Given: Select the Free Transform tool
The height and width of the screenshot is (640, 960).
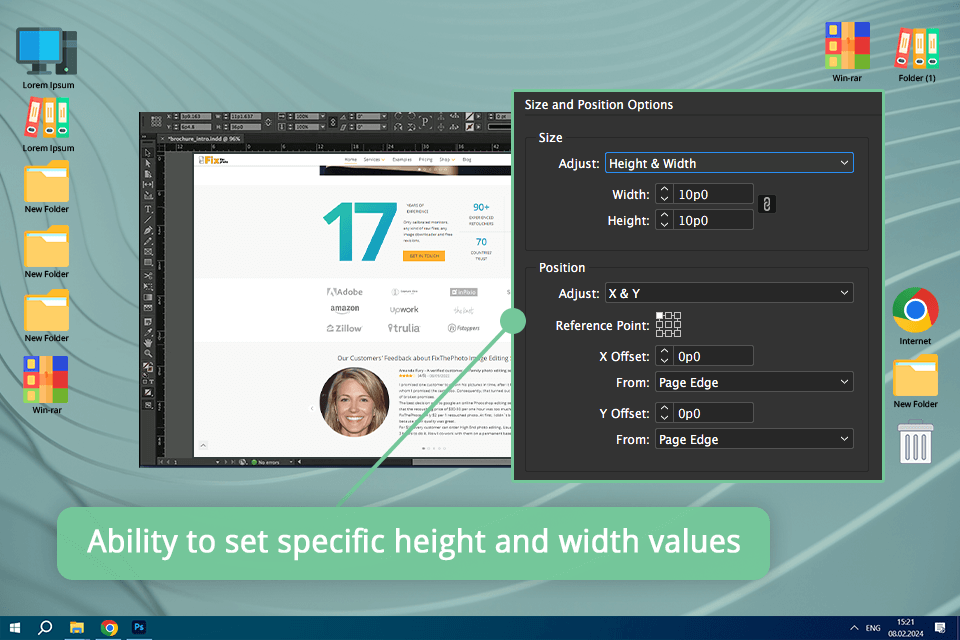Looking at the screenshot, I should point(148,286).
